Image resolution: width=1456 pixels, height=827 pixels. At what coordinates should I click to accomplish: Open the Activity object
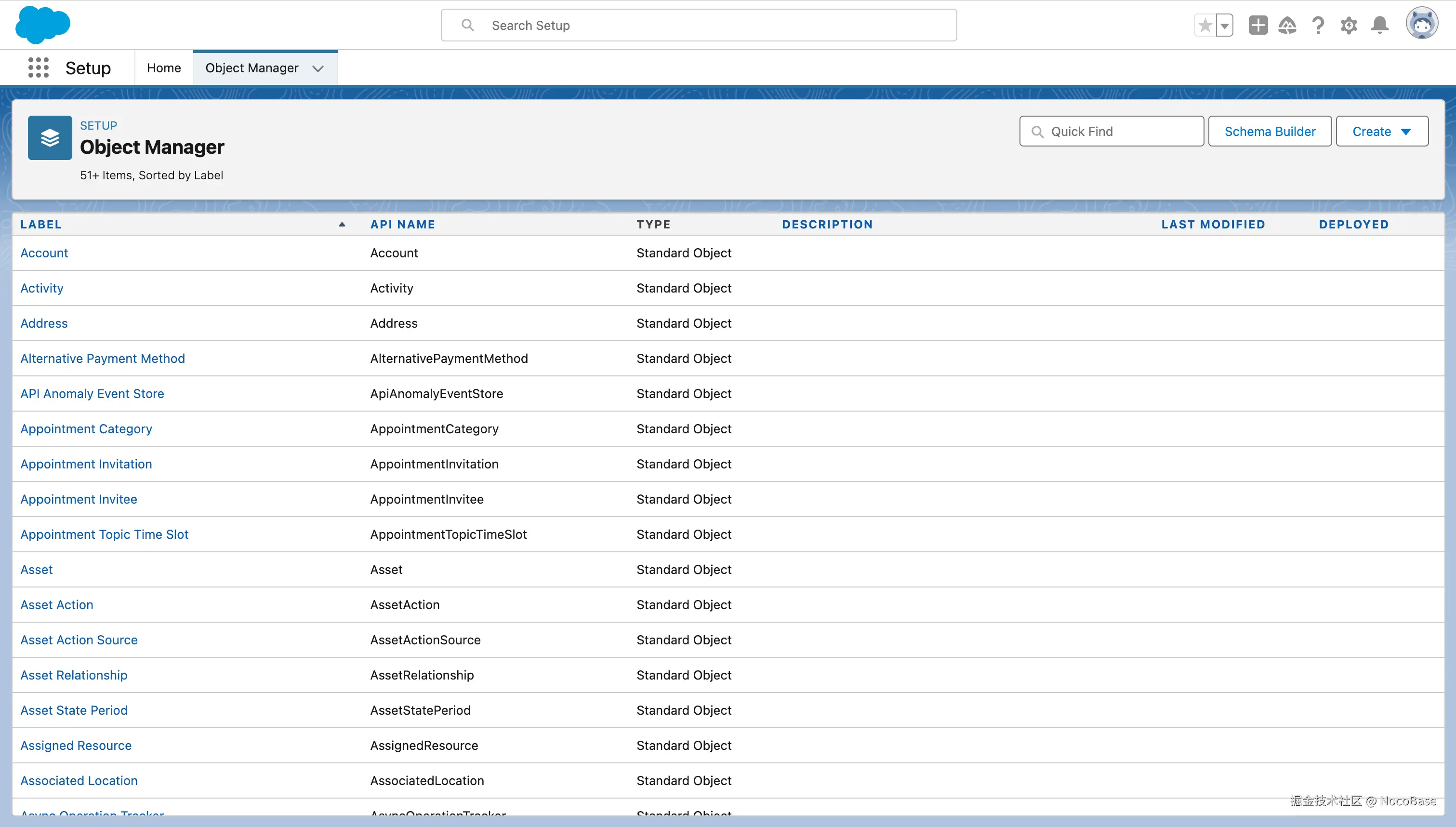click(x=42, y=288)
